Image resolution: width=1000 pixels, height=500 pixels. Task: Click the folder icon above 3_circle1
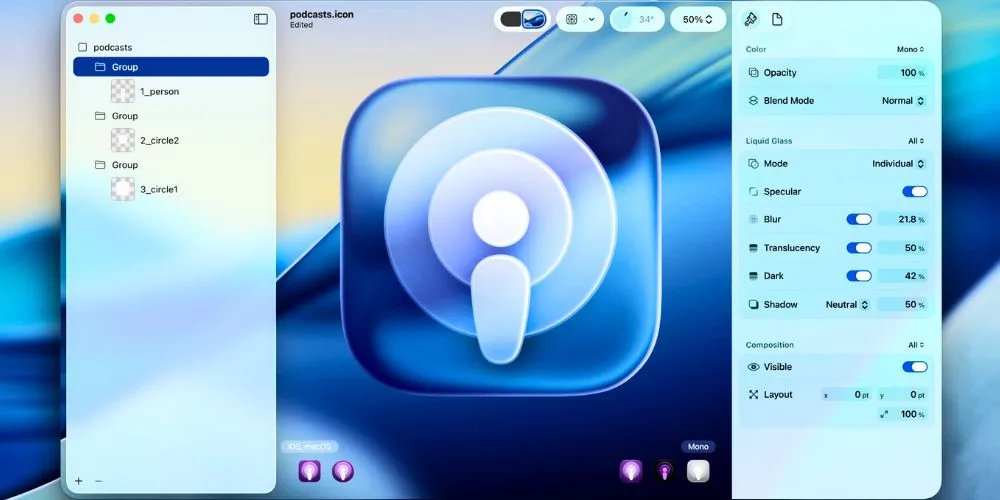coord(99,165)
